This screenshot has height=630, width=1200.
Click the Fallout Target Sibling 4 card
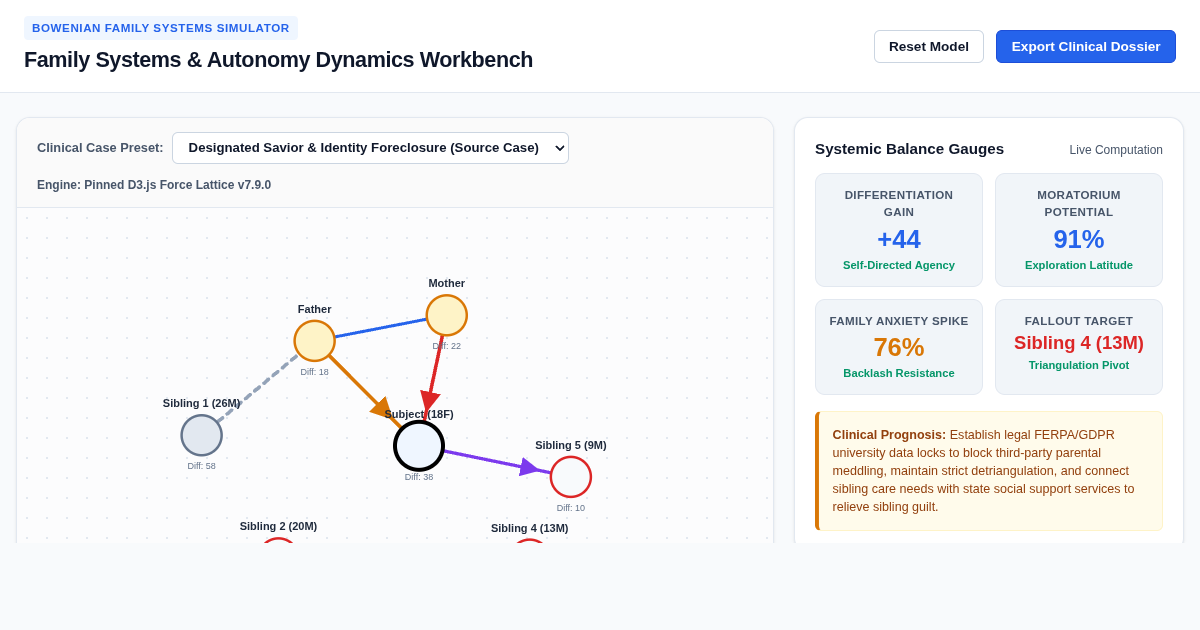pyautogui.click(x=1079, y=347)
